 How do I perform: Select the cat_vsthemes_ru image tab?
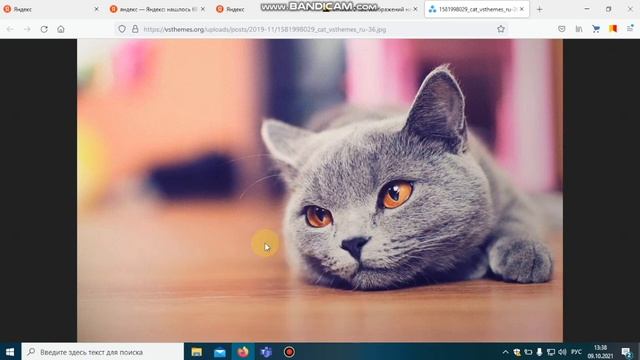click(477, 9)
